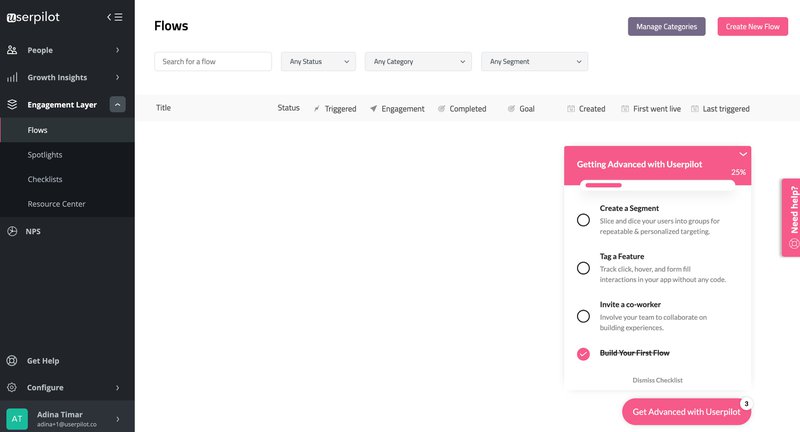Click the Search for a flow field
The width and height of the screenshot is (800, 432).
tap(213, 62)
